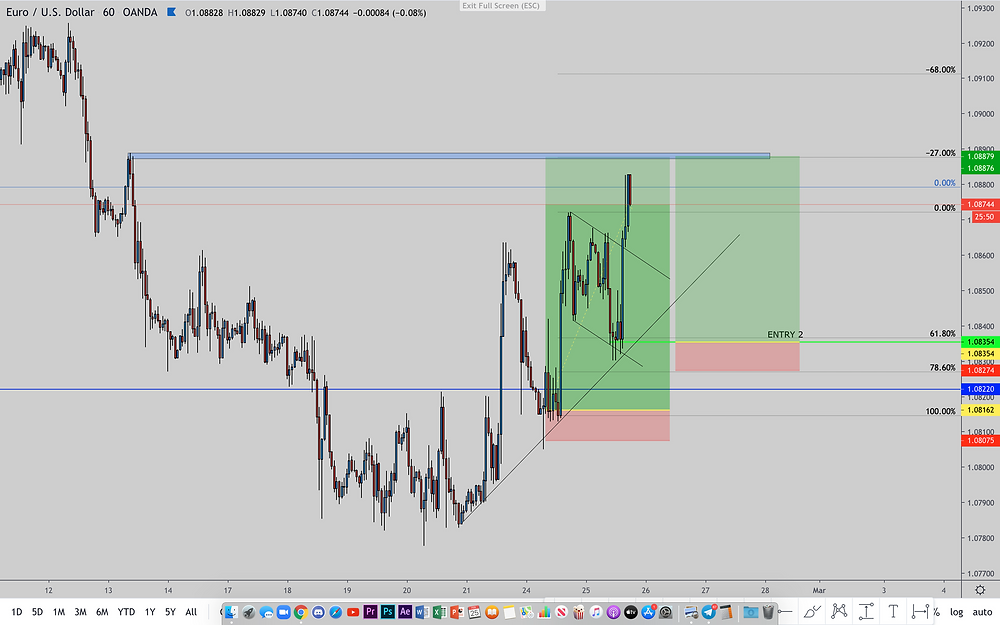Click the blue 0.00% Fibonacci label

point(945,183)
